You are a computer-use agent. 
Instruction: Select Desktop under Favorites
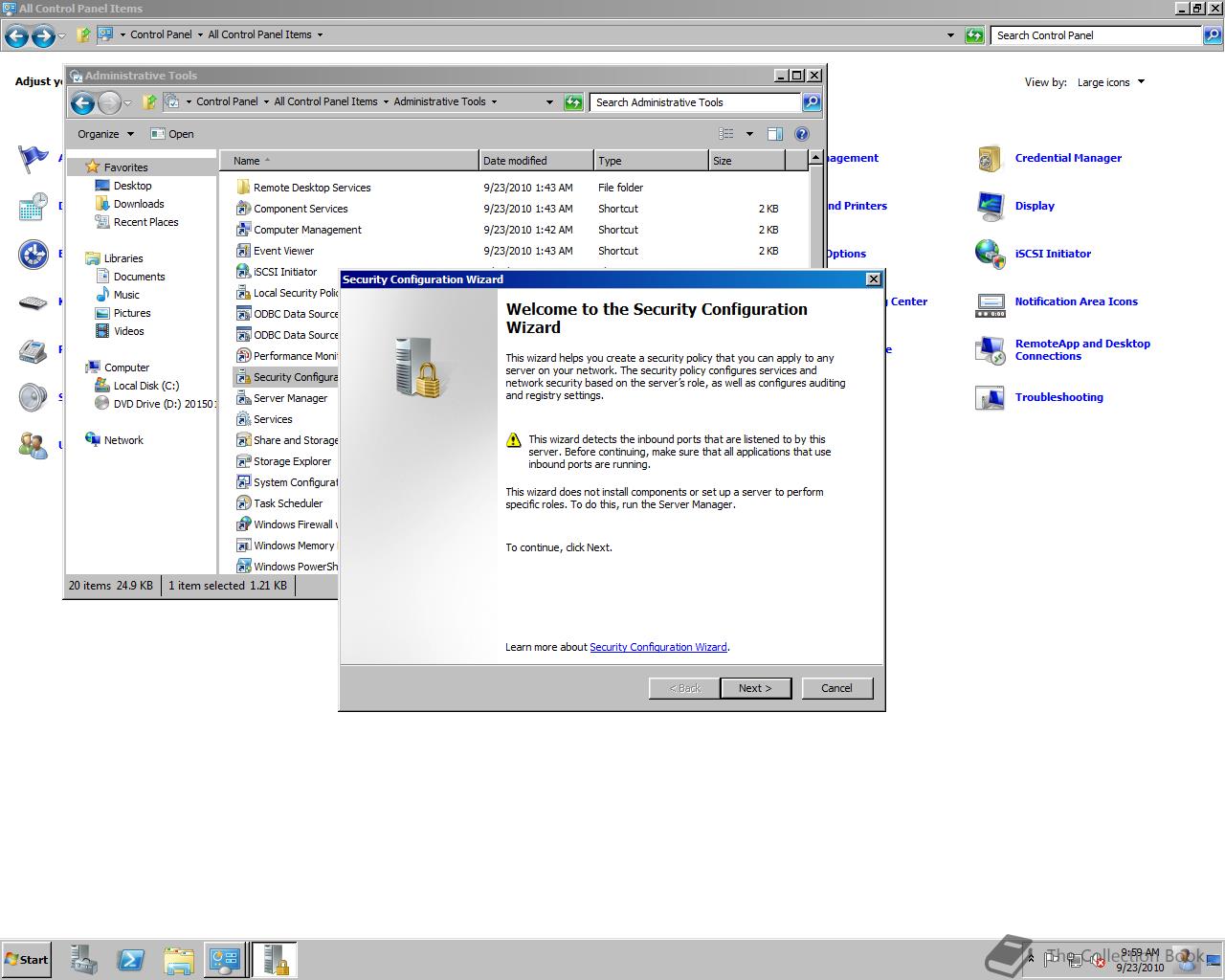click(x=122, y=186)
